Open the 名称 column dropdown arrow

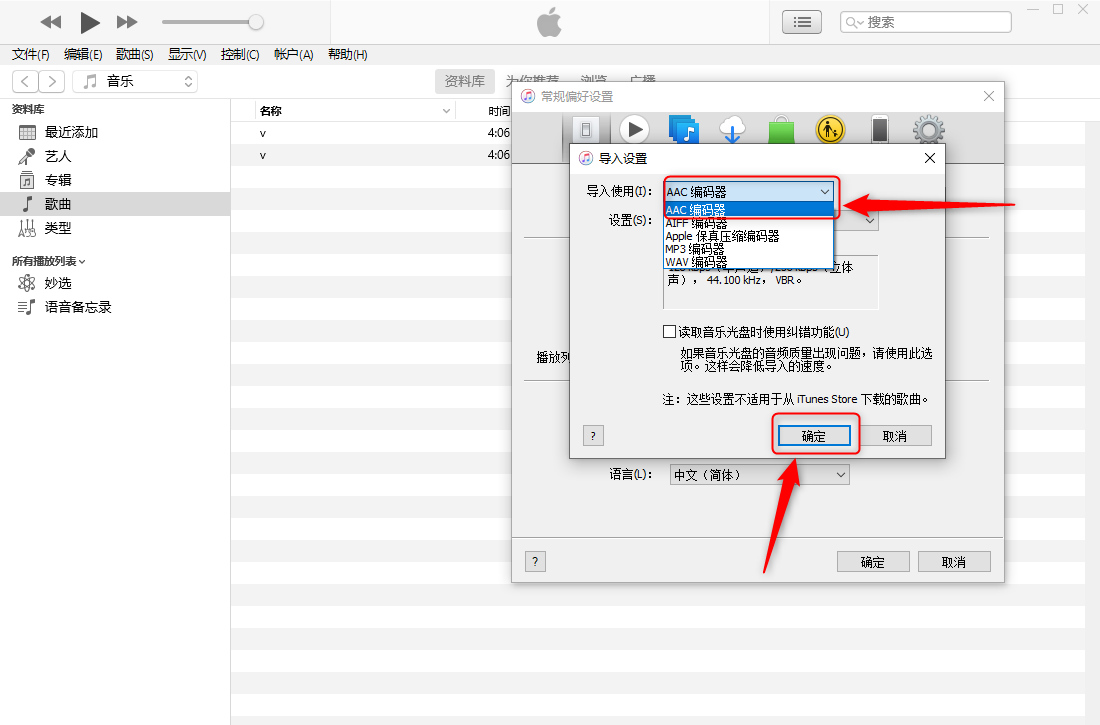(x=446, y=111)
